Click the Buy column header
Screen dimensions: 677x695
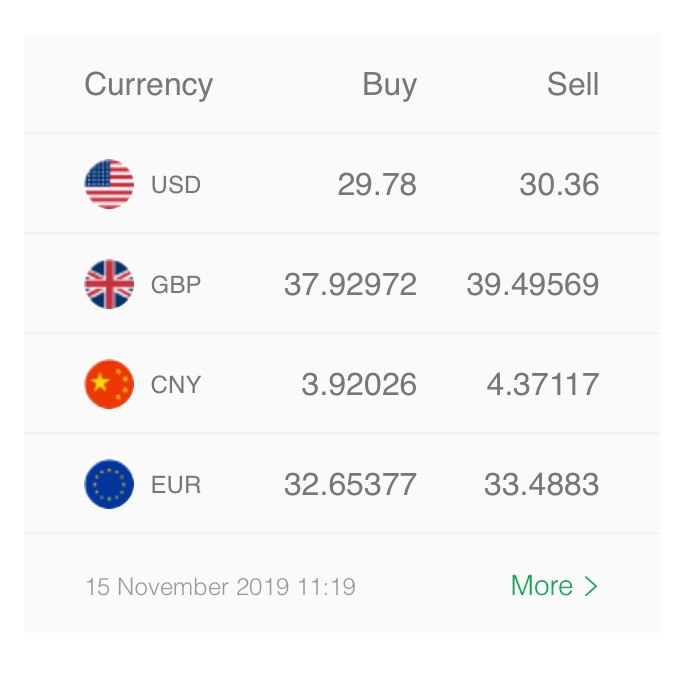[390, 85]
